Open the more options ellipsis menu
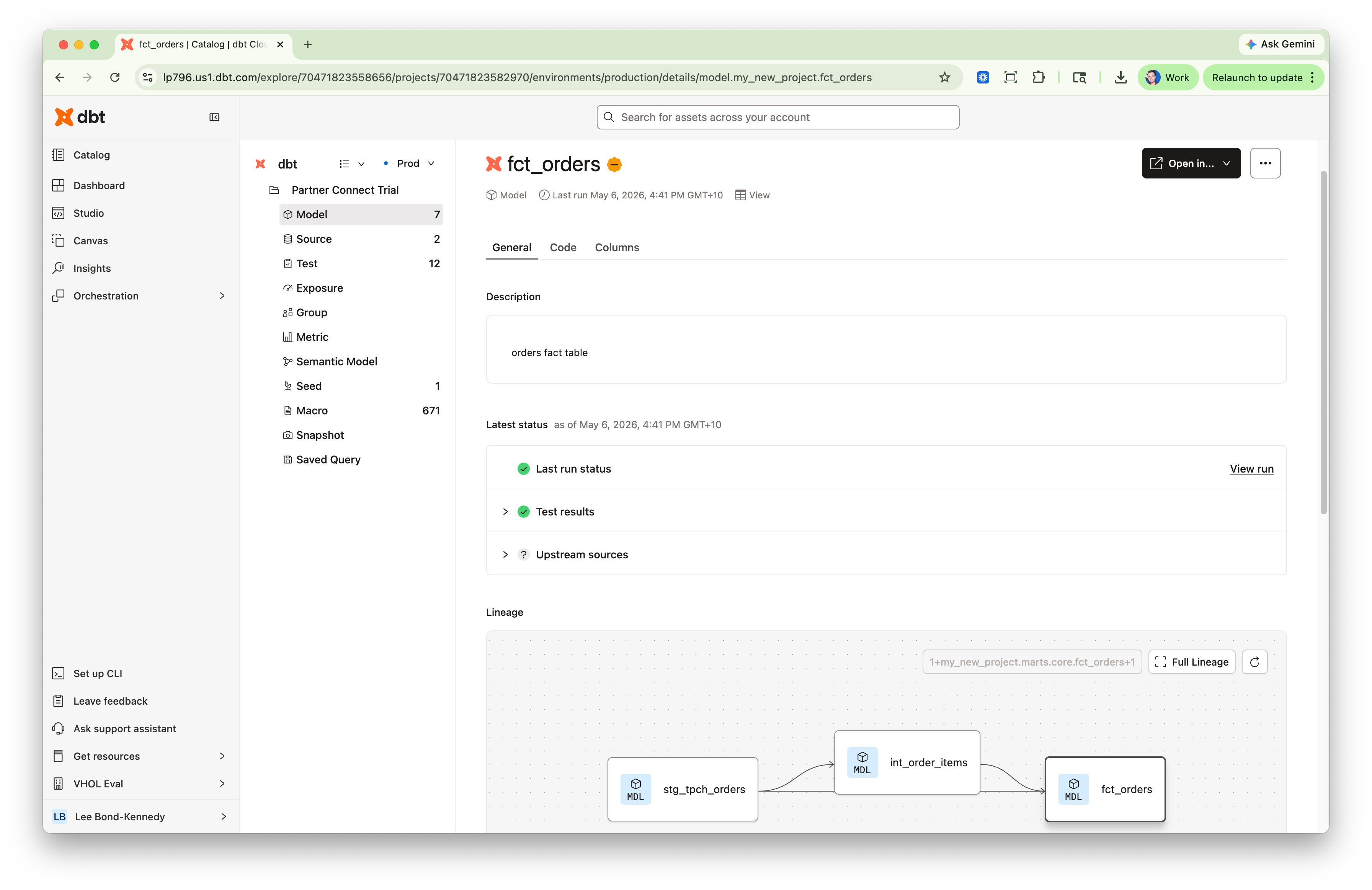Screen dimensions: 1372x890 tap(1265, 163)
